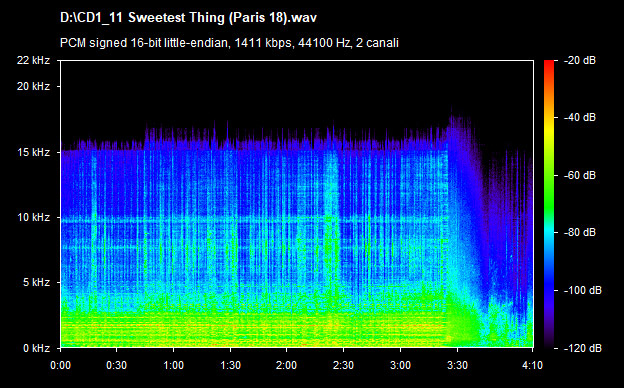Click the '3:30' time axis label

pyautogui.click(x=457, y=365)
